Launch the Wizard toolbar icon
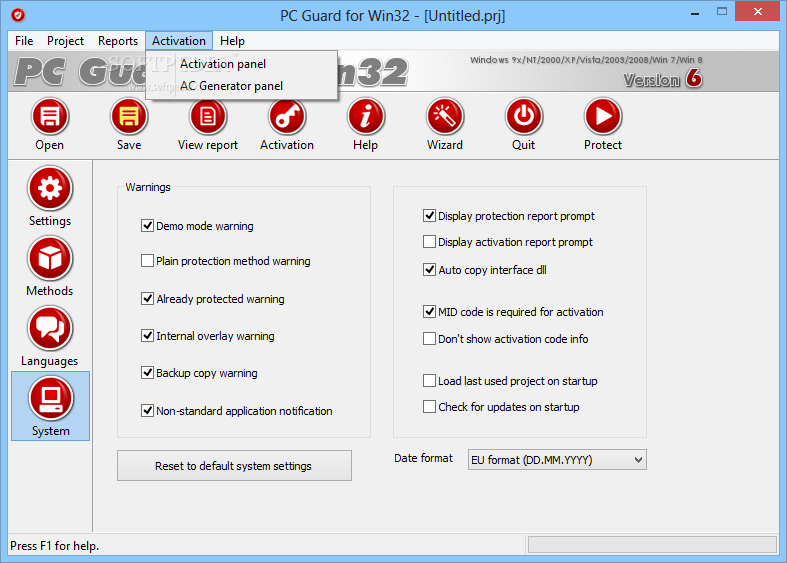 (x=445, y=117)
